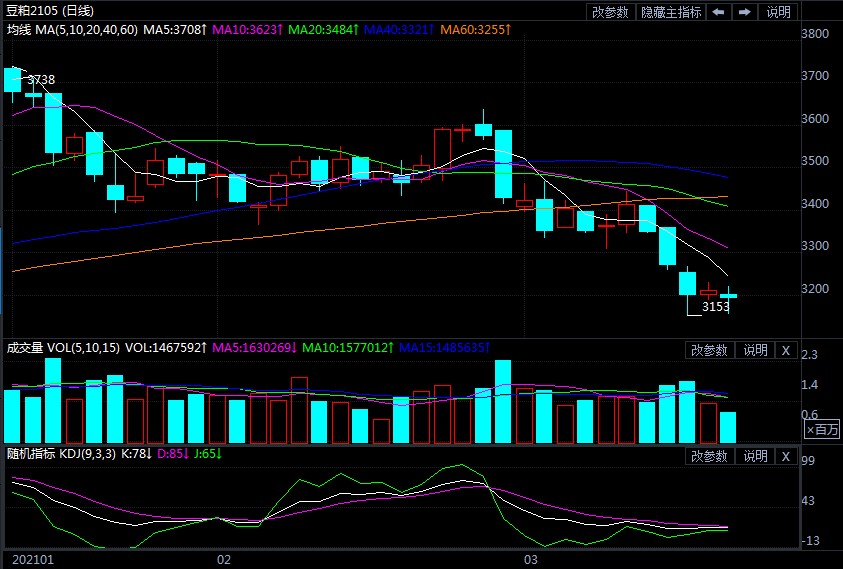
Task: Toggle 隐藏主指标 to hide main indicator
Action: (671, 12)
